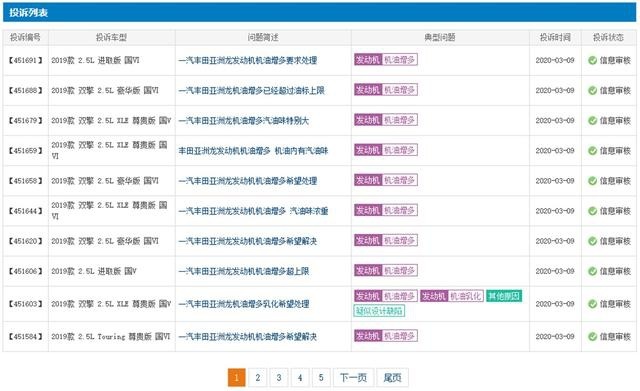Click the green check icon for complaint 451688

click(592, 91)
